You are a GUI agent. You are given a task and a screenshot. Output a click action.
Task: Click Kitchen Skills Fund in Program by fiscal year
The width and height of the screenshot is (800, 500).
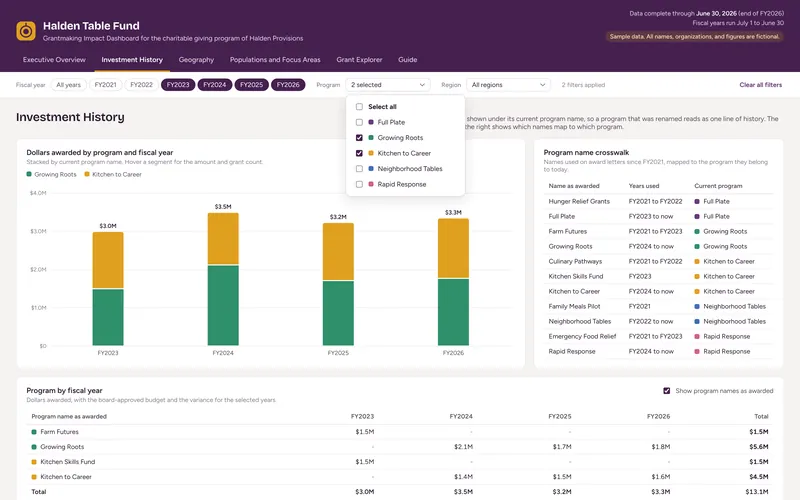tap(67, 462)
